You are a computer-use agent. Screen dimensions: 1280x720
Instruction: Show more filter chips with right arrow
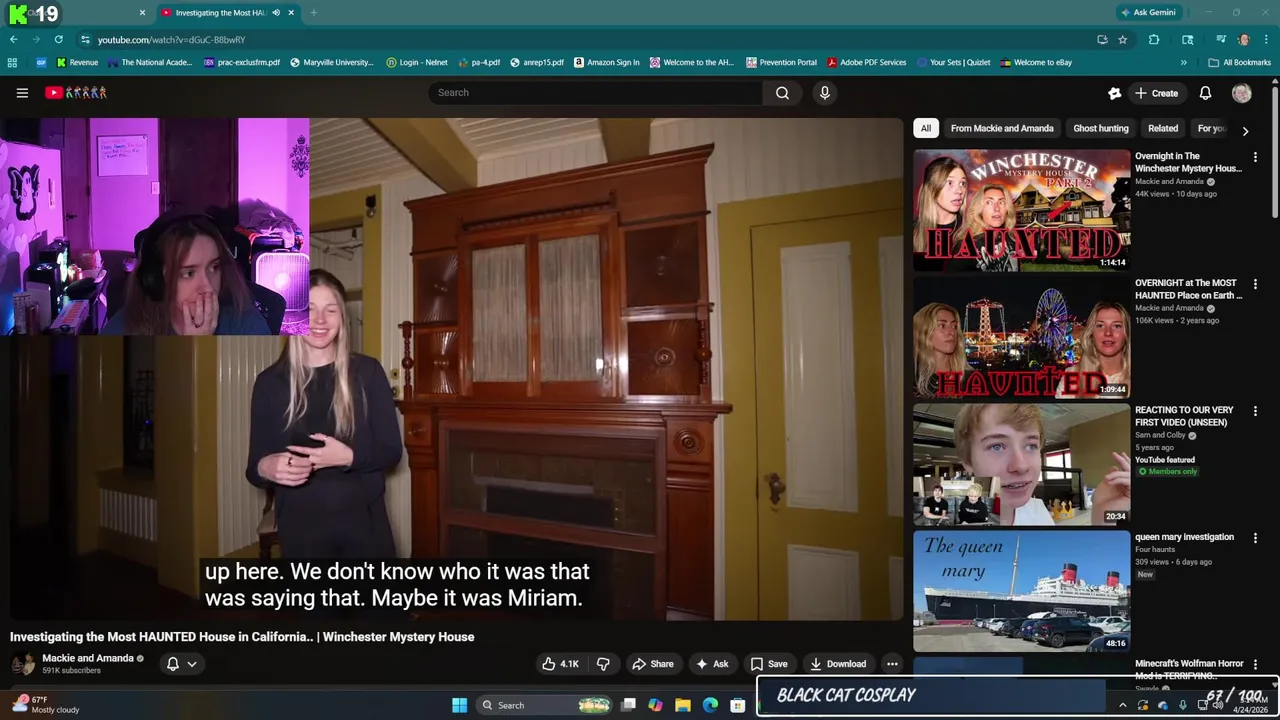point(1245,130)
